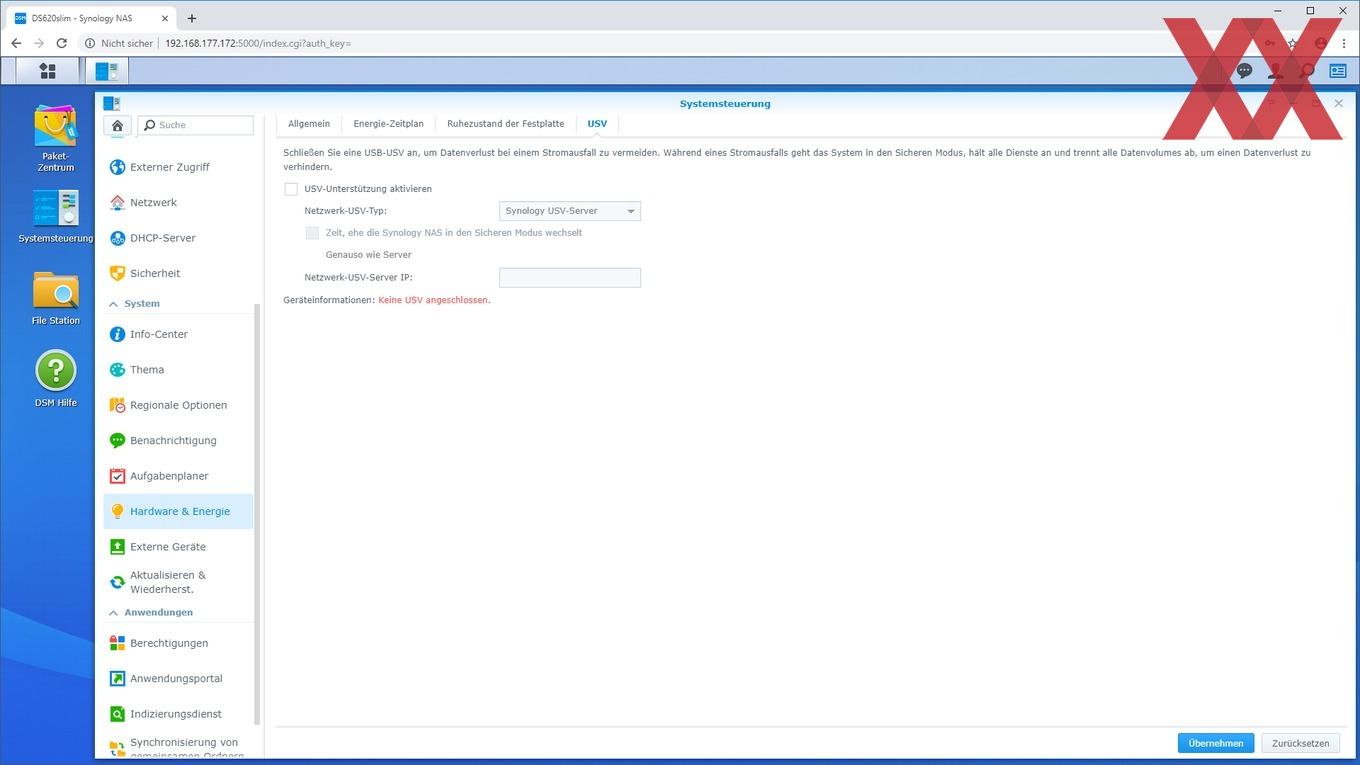Open DSM notifications chat bubble icon

[x=1244, y=71]
